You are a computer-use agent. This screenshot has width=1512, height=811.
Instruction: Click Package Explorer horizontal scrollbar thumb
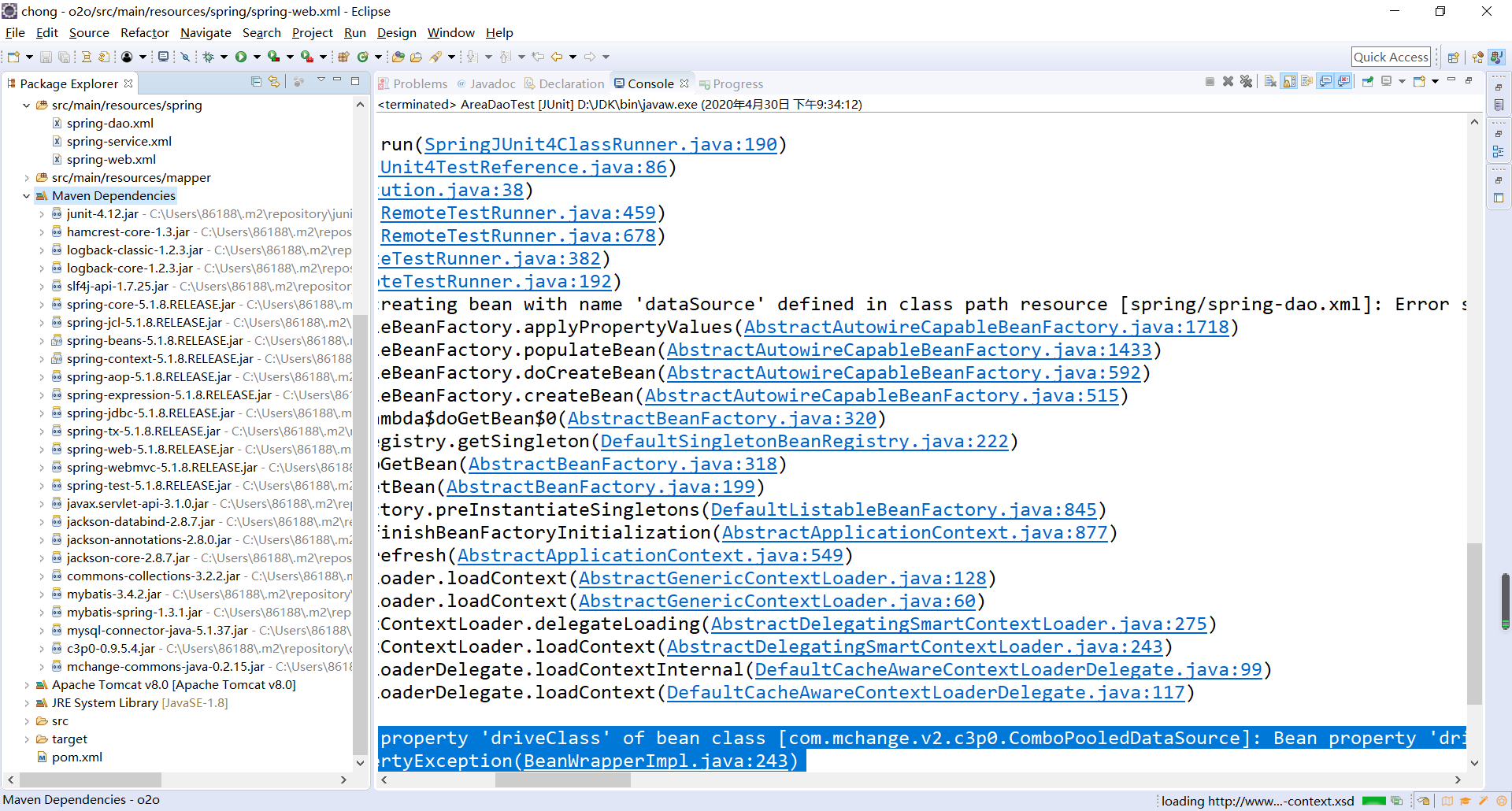pyautogui.click(x=90, y=780)
